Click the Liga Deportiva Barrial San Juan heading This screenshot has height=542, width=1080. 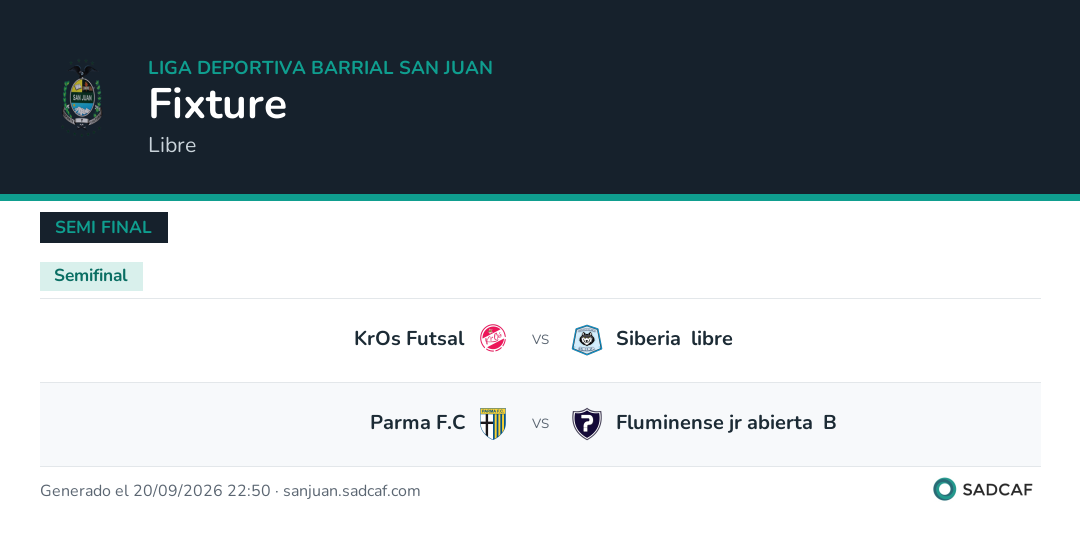click(x=320, y=67)
